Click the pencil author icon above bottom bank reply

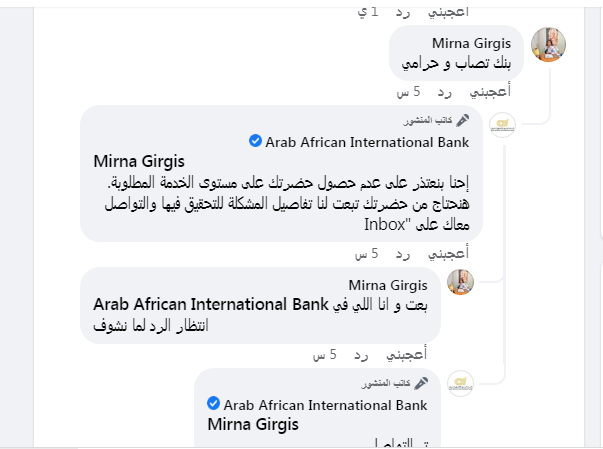(x=421, y=383)
